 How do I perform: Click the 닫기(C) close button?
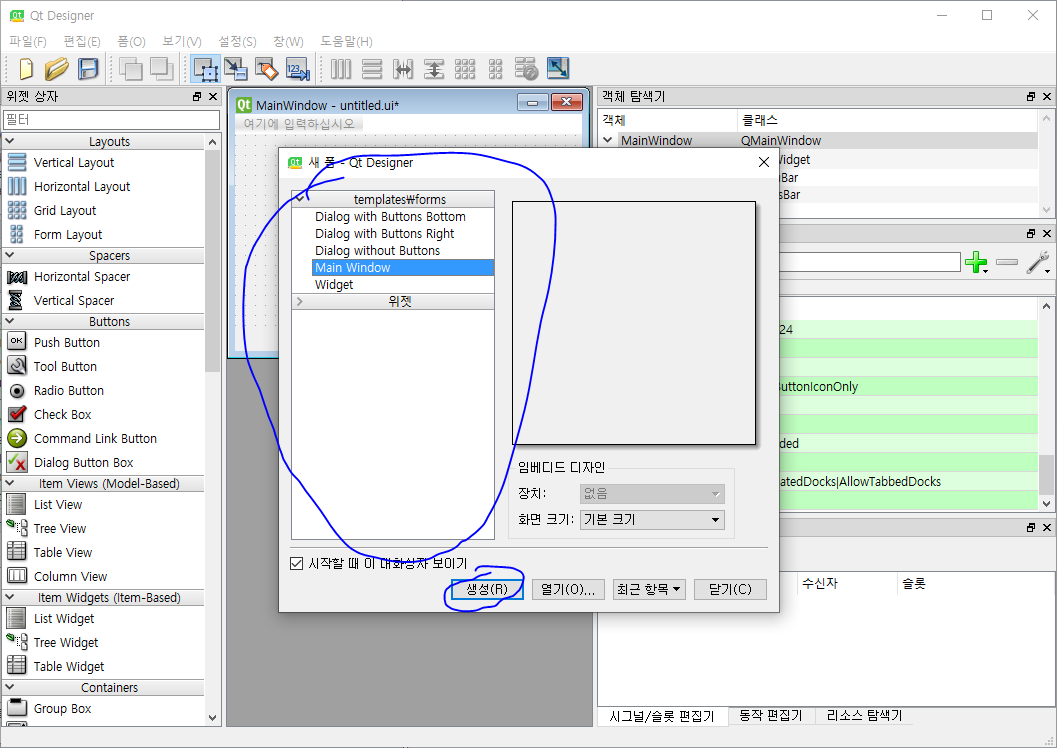click(730, 590)
